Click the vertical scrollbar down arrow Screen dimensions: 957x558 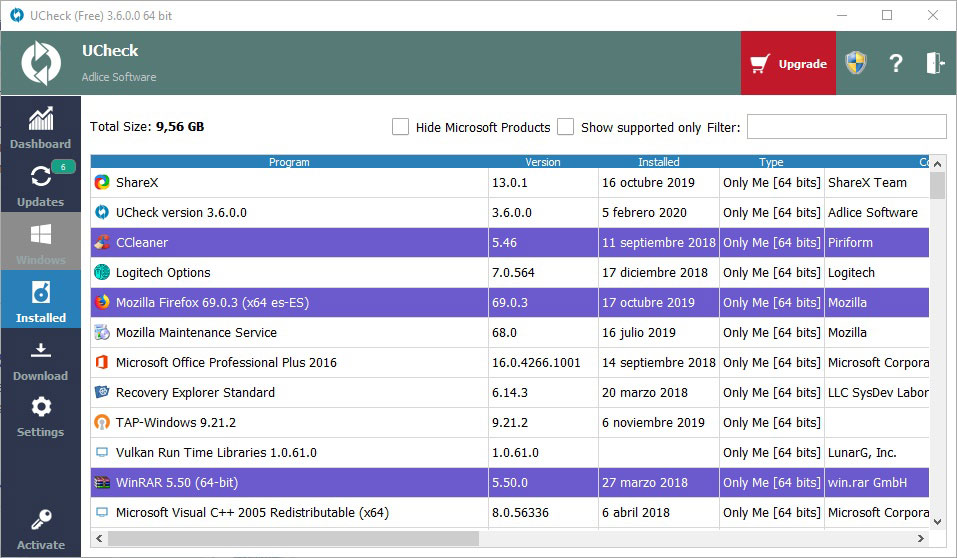point(937,522)
